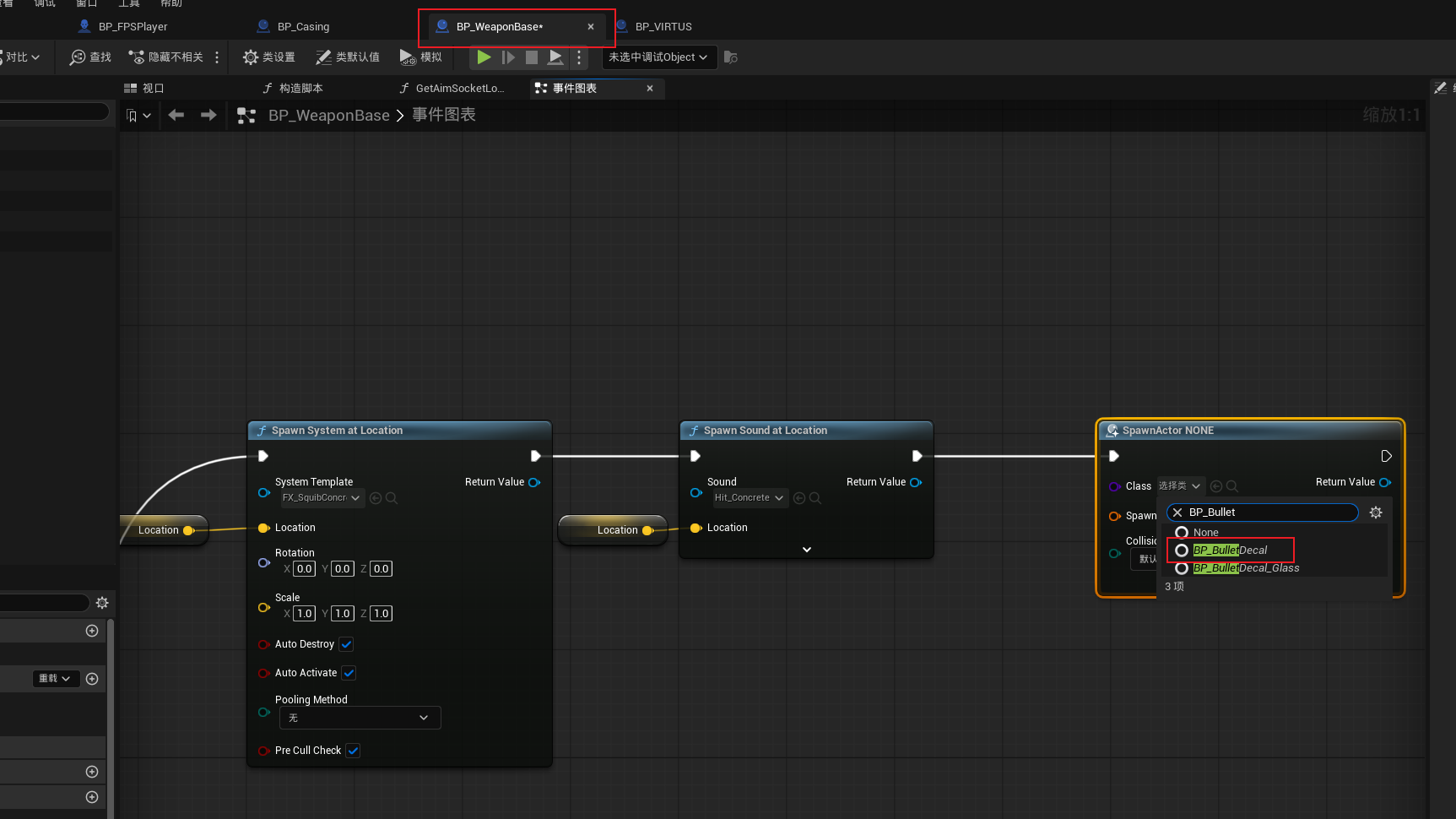
Task: Toggle 隐藏不相关 hide unrelated
Action: point(165,57)
